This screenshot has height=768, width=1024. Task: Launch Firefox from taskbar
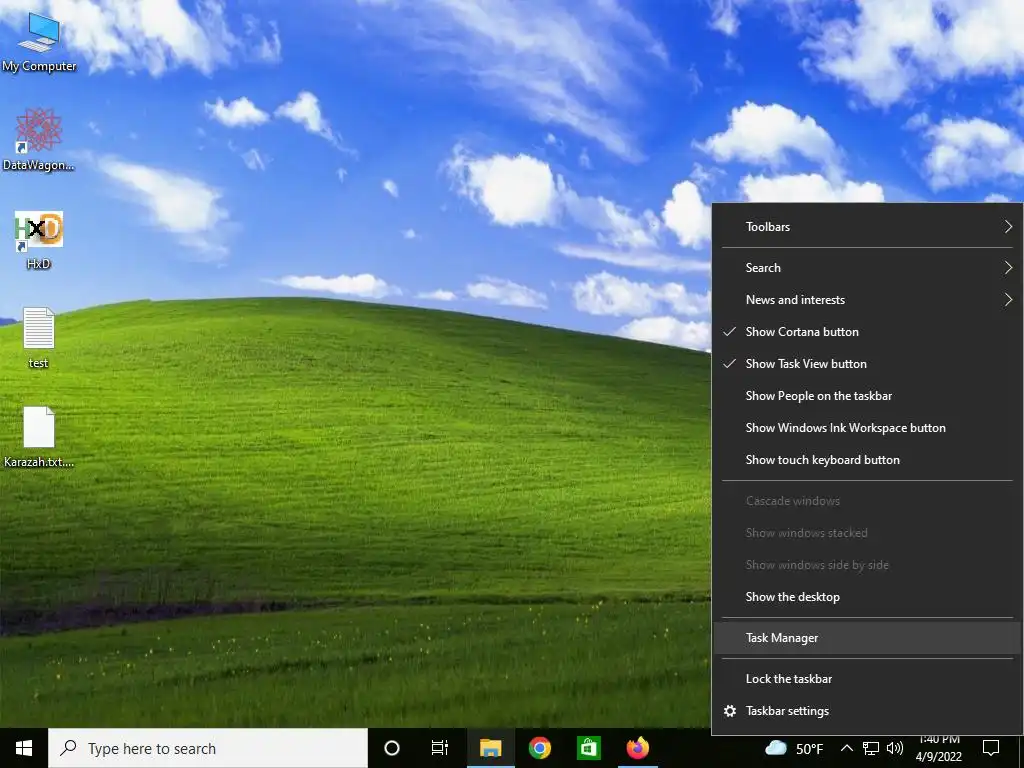637,748
